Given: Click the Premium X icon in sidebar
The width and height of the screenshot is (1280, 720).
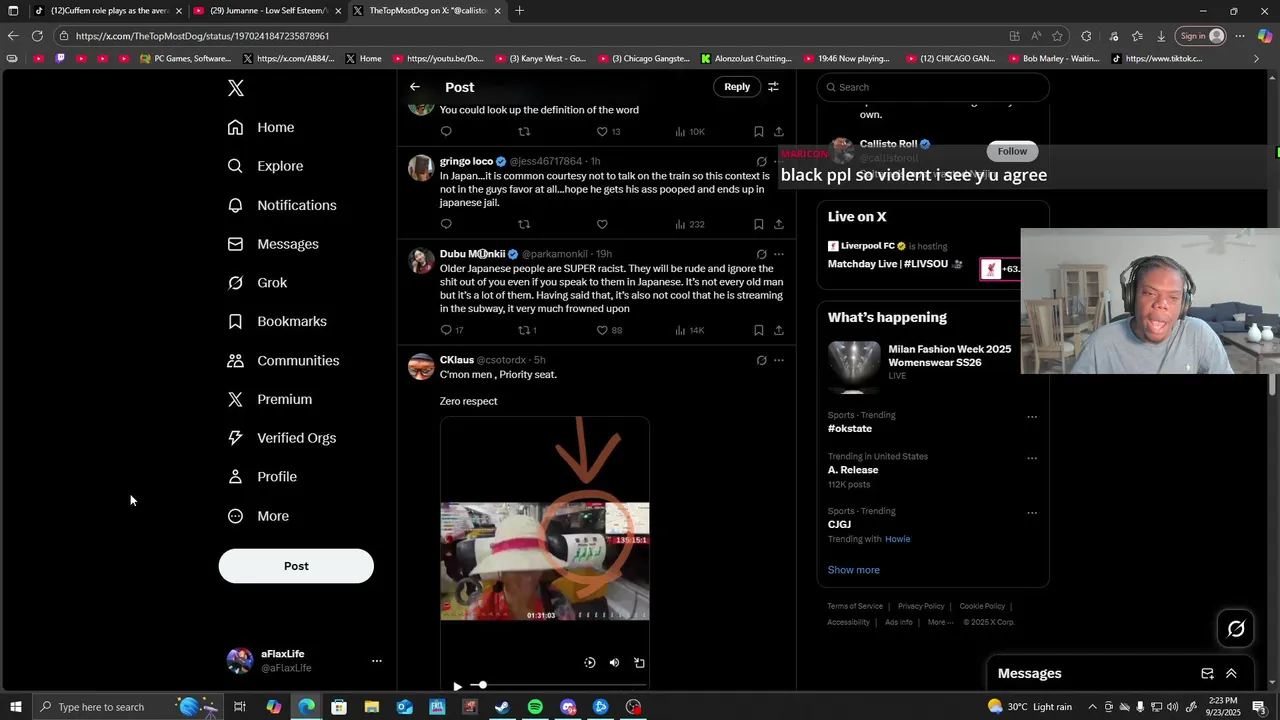Looking at the screenshot, I should (x=235, y=399).
